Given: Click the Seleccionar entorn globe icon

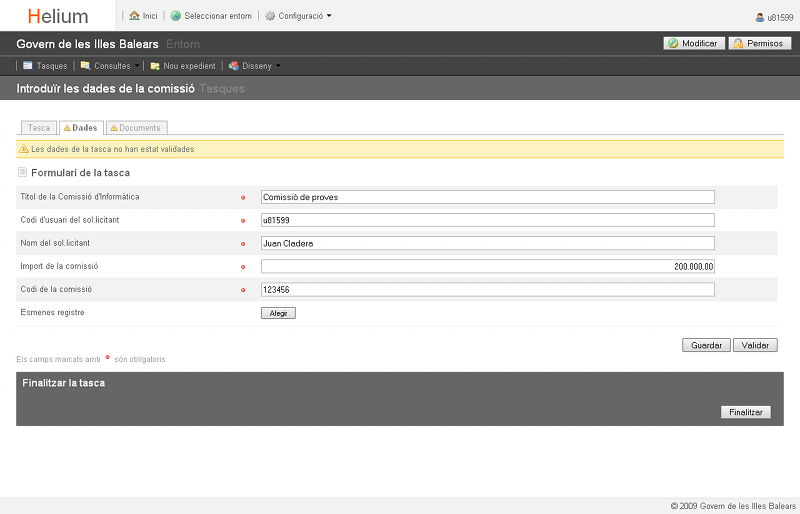Looking at the screenshot, I should pyautogui.click(x=176, y=16).
